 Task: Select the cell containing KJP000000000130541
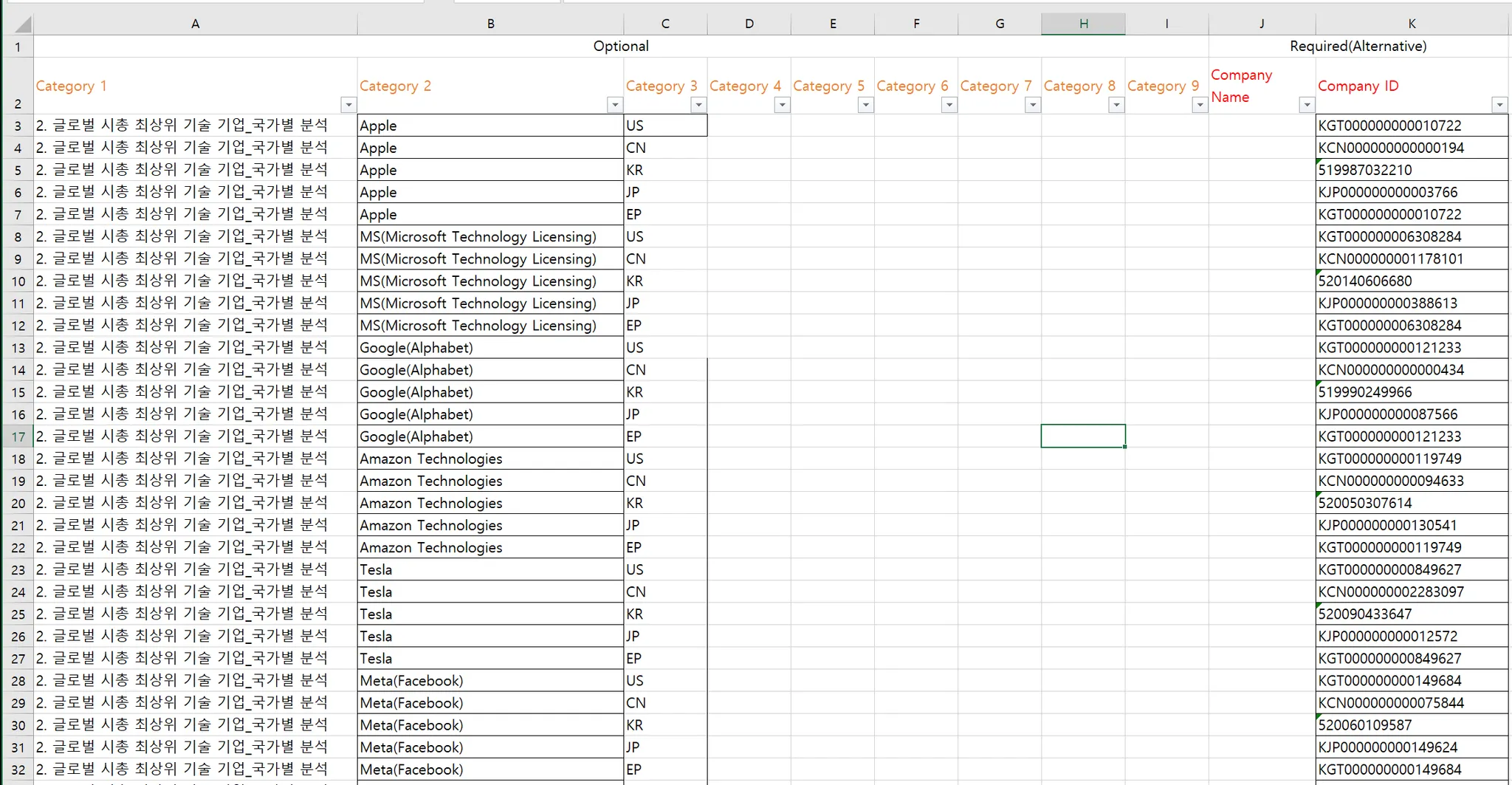(x=1412, y=525)
